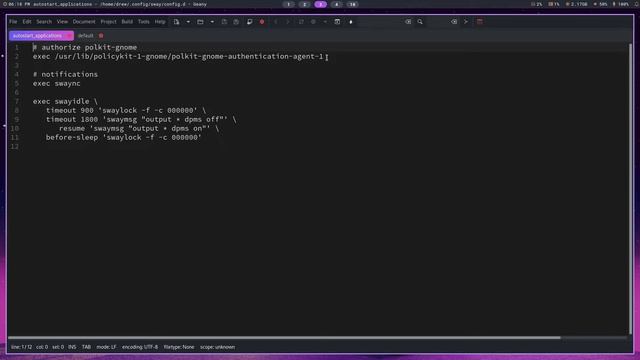Viewport: 640px width, 360px height.
Task: Open the color chooser dialog
Action: (x=337, y=22)
